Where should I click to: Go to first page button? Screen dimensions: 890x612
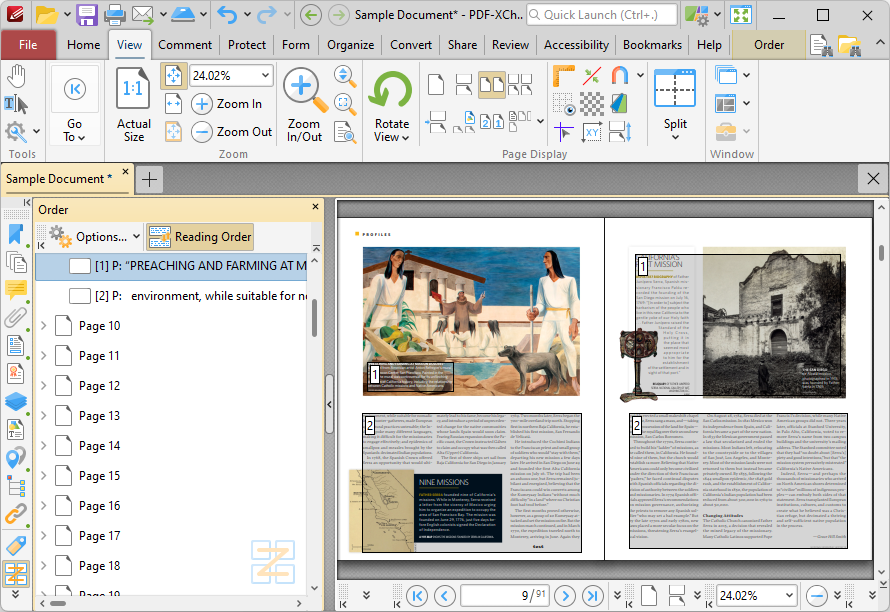point(417,596)
